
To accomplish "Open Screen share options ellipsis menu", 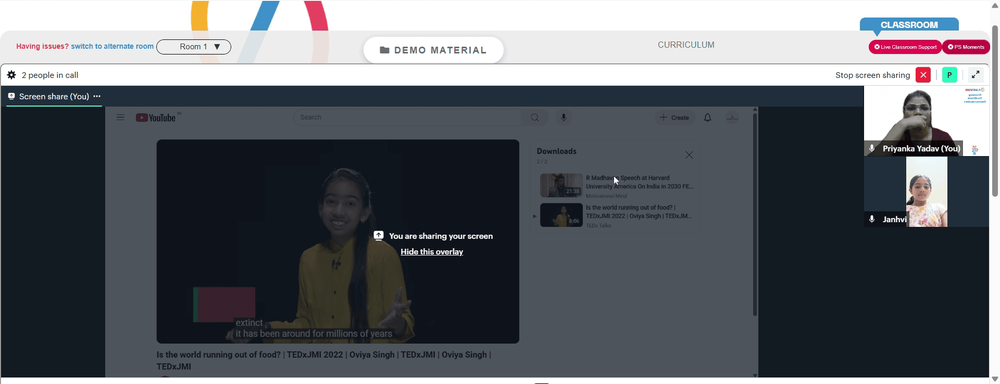I will (97, 96).
